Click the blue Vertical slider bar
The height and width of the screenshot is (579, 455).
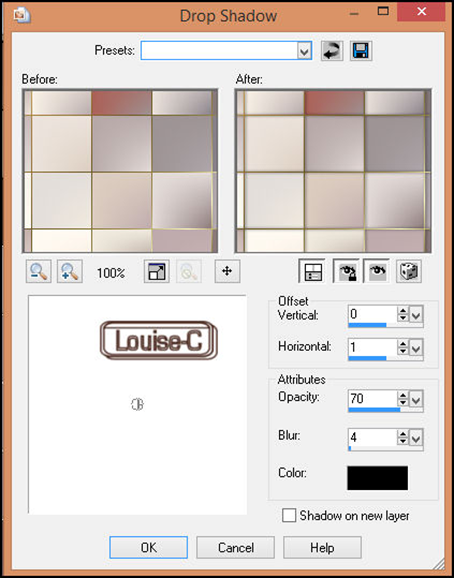point(367,325)
